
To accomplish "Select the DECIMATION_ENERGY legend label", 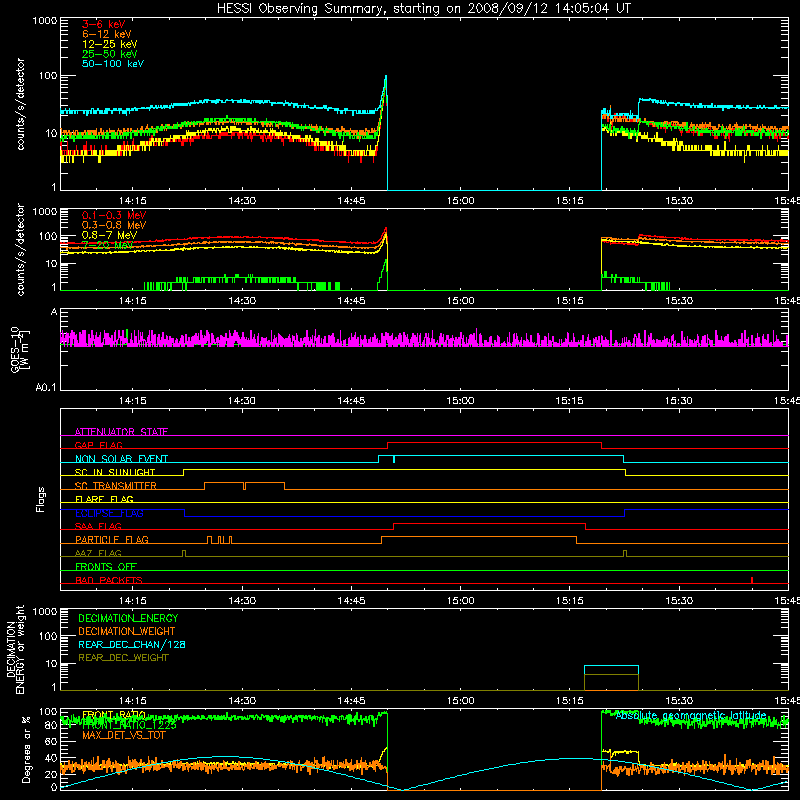I will pos(128,618).
